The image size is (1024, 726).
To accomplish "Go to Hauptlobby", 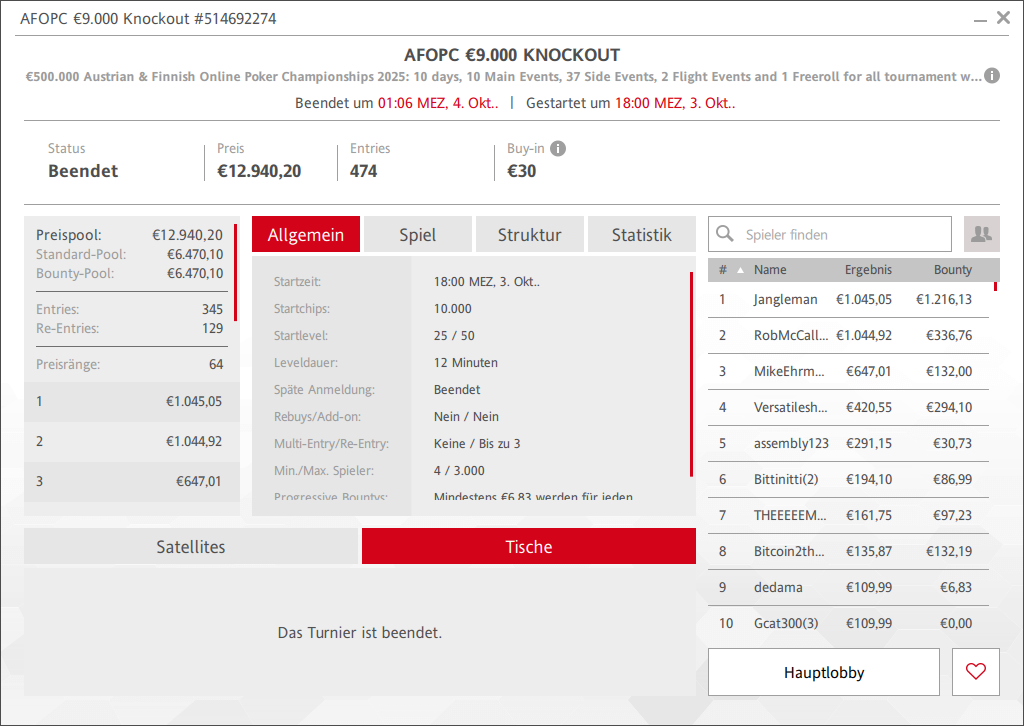I will point(823,672).
